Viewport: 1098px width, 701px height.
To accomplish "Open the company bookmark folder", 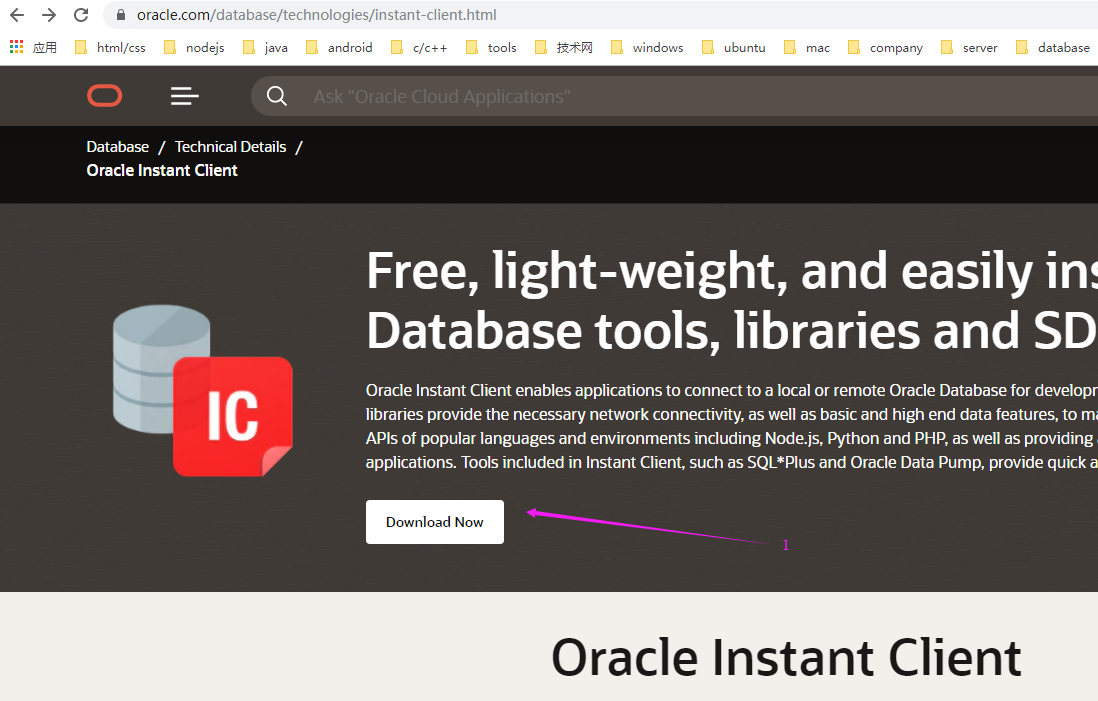I will (x=885, y=47).
